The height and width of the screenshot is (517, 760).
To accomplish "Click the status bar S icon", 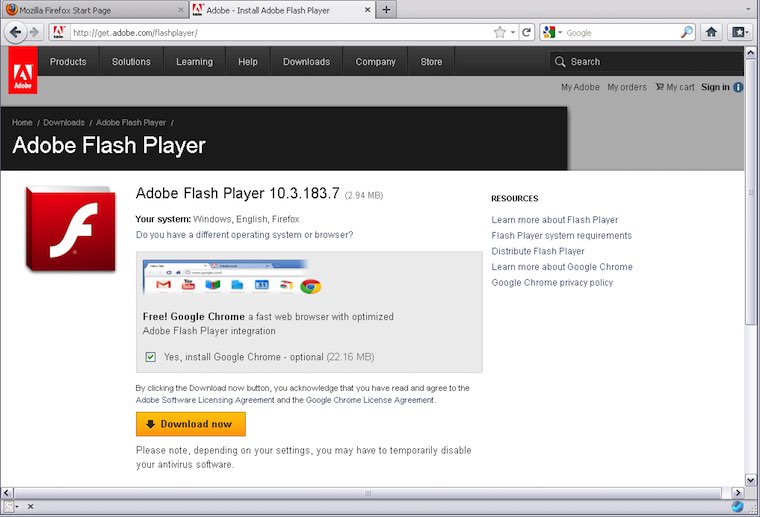I will [x=8, y=506].
